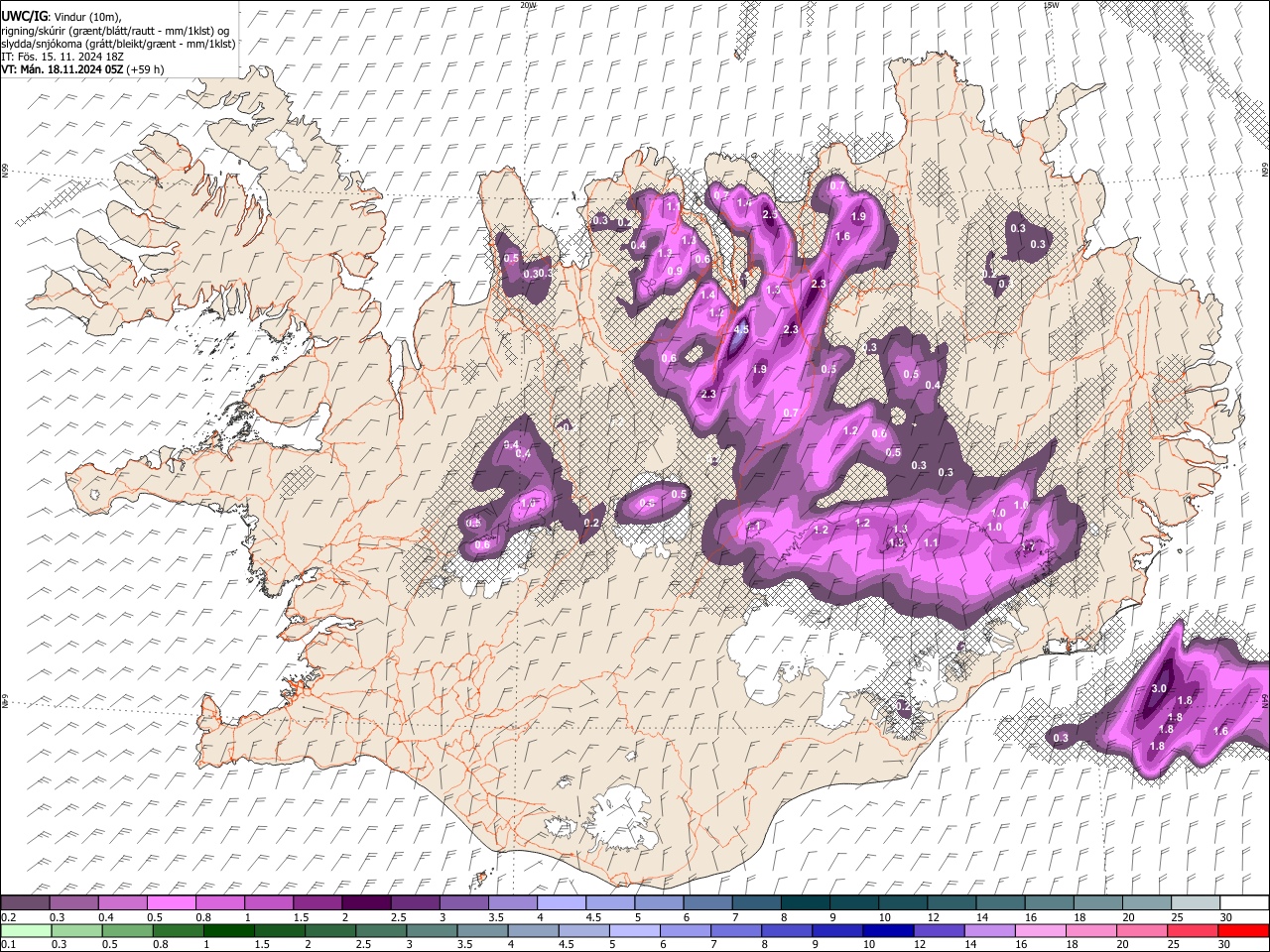Click the 15W longitude label
Viewport: 1270px width, 952px height.
1050,5
